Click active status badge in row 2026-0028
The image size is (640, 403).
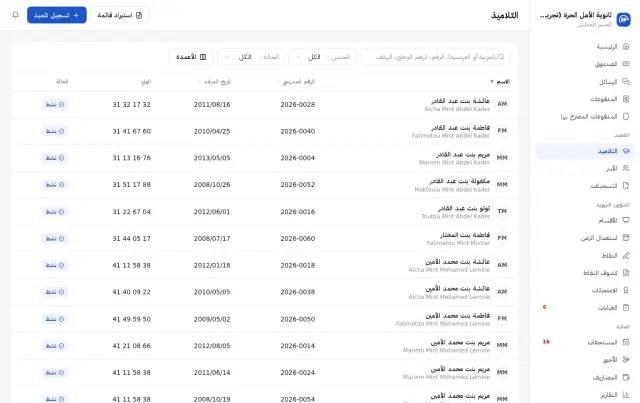[55, 105]
